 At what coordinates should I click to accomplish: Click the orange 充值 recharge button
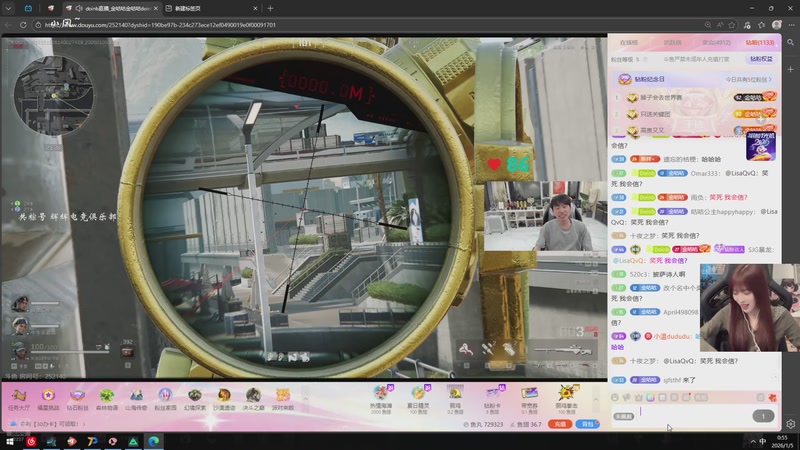pyautogui.click(x=560, y=424)
